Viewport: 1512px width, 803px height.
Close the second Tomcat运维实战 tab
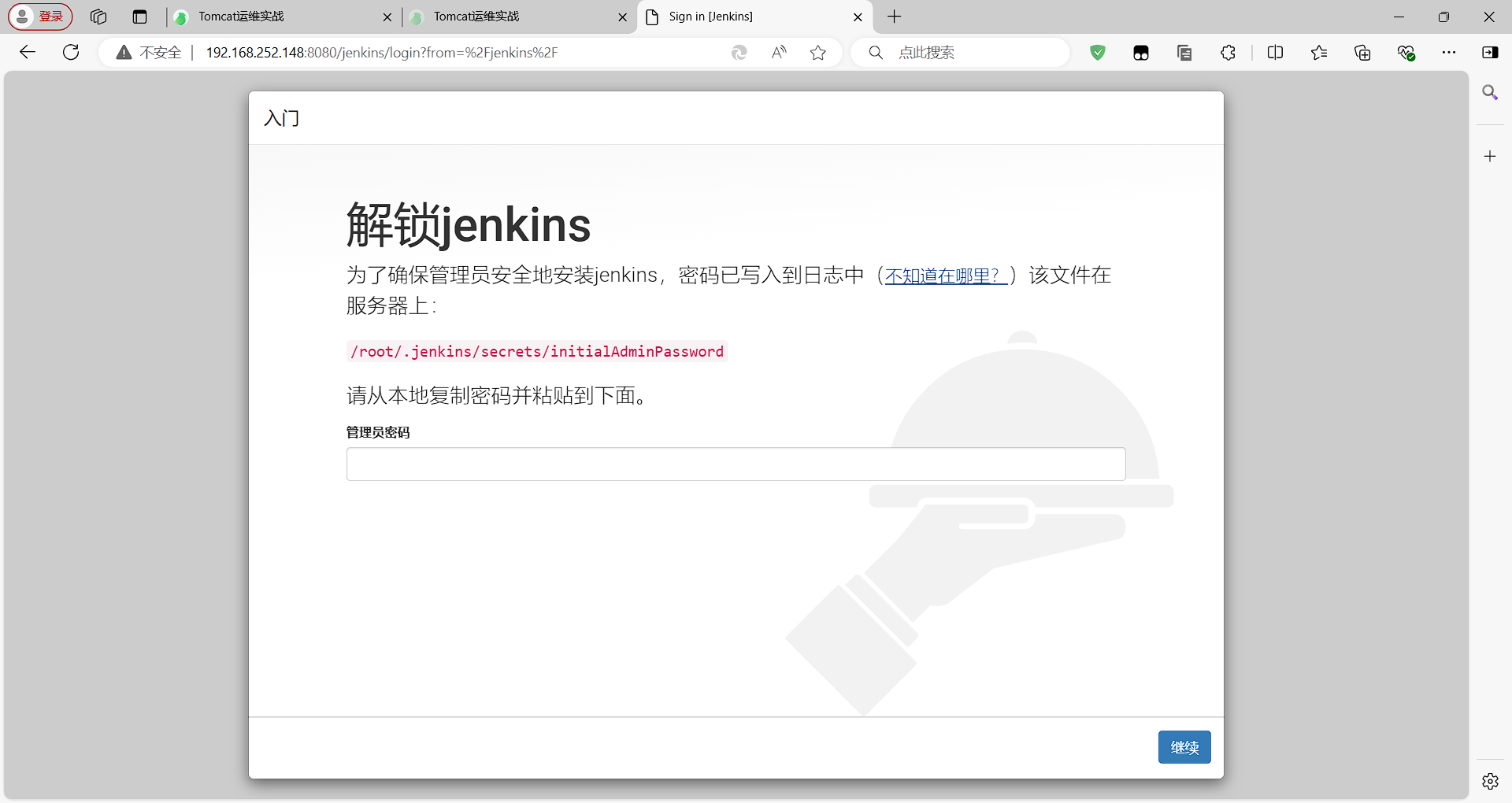pos(623,17)
